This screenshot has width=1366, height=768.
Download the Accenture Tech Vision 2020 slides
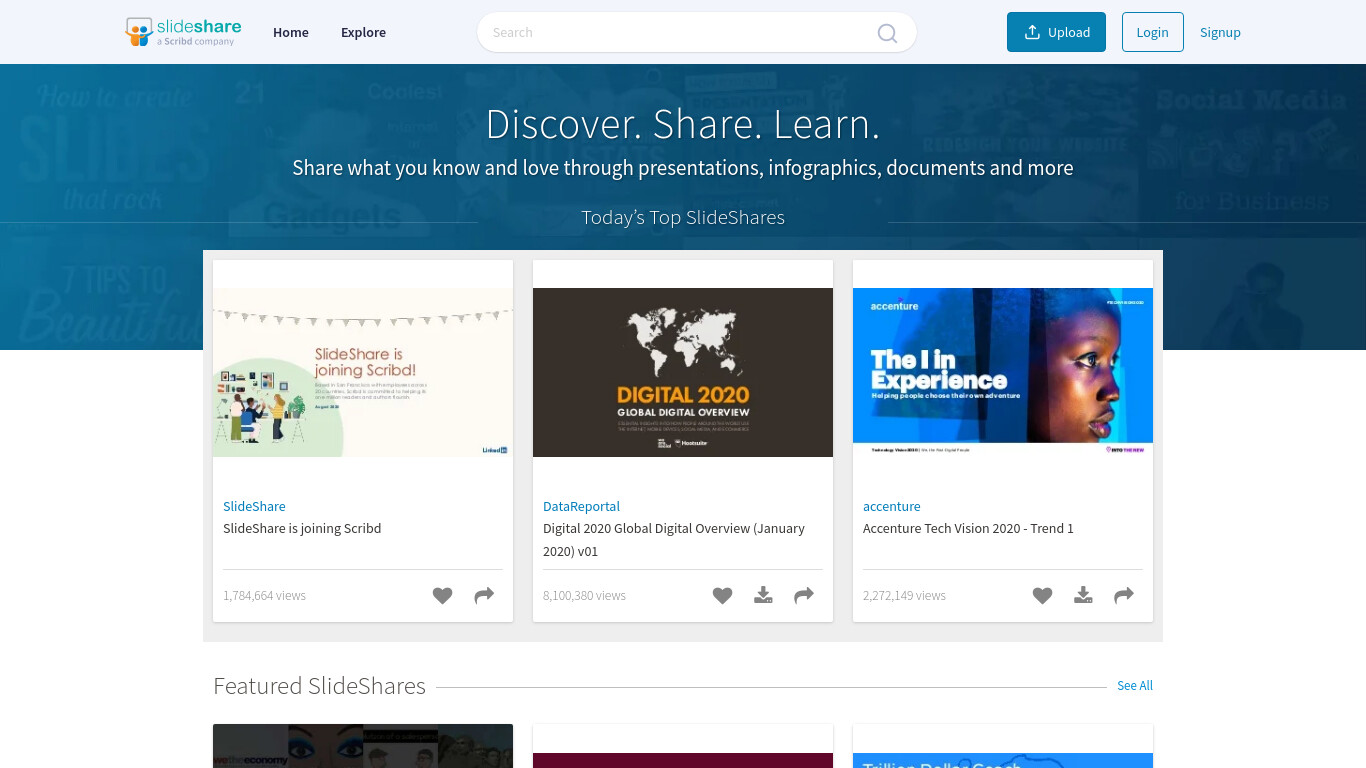pos(1083,596)
